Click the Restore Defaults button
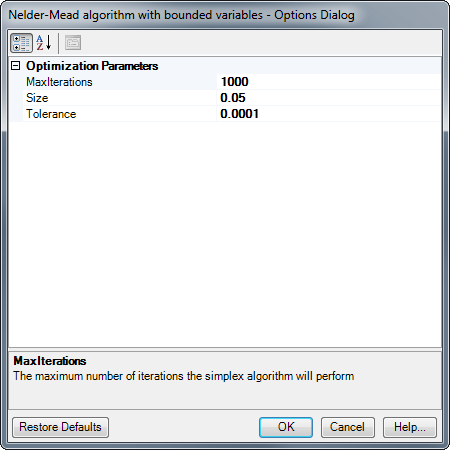This screenshot has width=450, height=450. pos(60,427)
